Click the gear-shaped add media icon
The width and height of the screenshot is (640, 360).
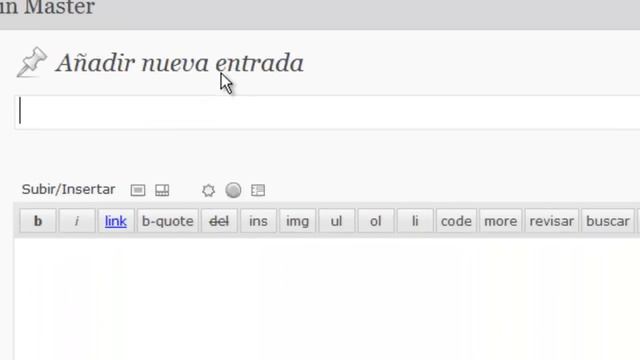tap(208, 190)
